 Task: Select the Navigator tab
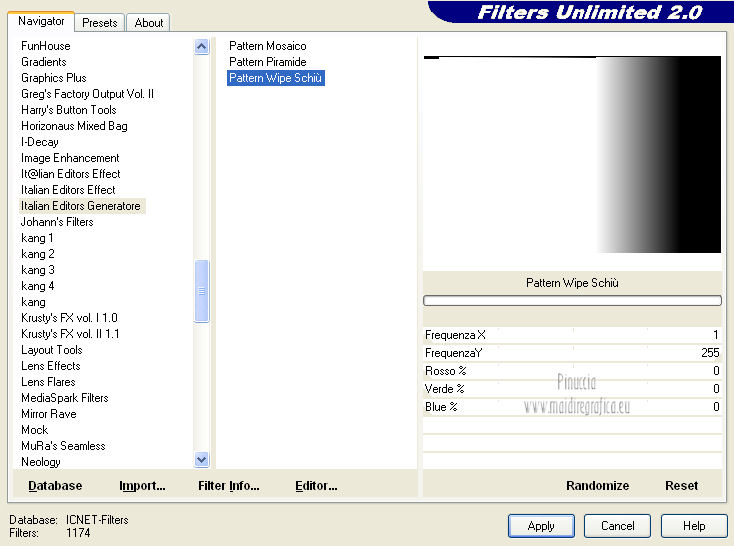point(41,21)
